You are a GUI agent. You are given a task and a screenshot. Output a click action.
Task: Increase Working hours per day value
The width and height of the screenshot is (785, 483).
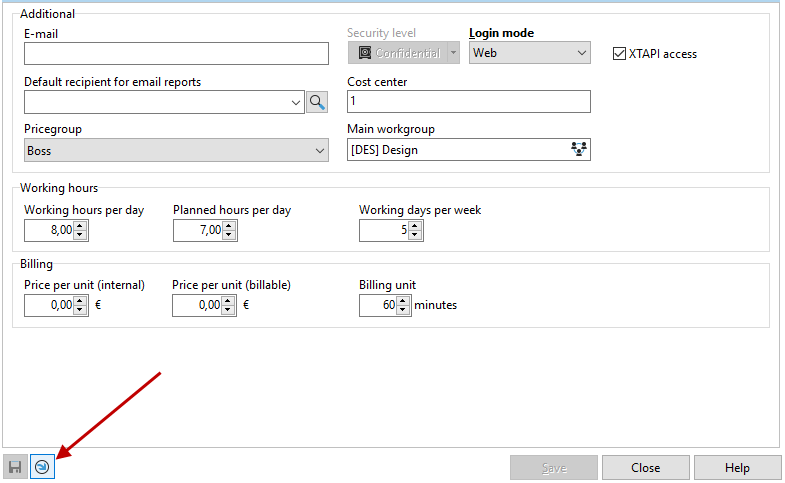(x=81, y=226)
